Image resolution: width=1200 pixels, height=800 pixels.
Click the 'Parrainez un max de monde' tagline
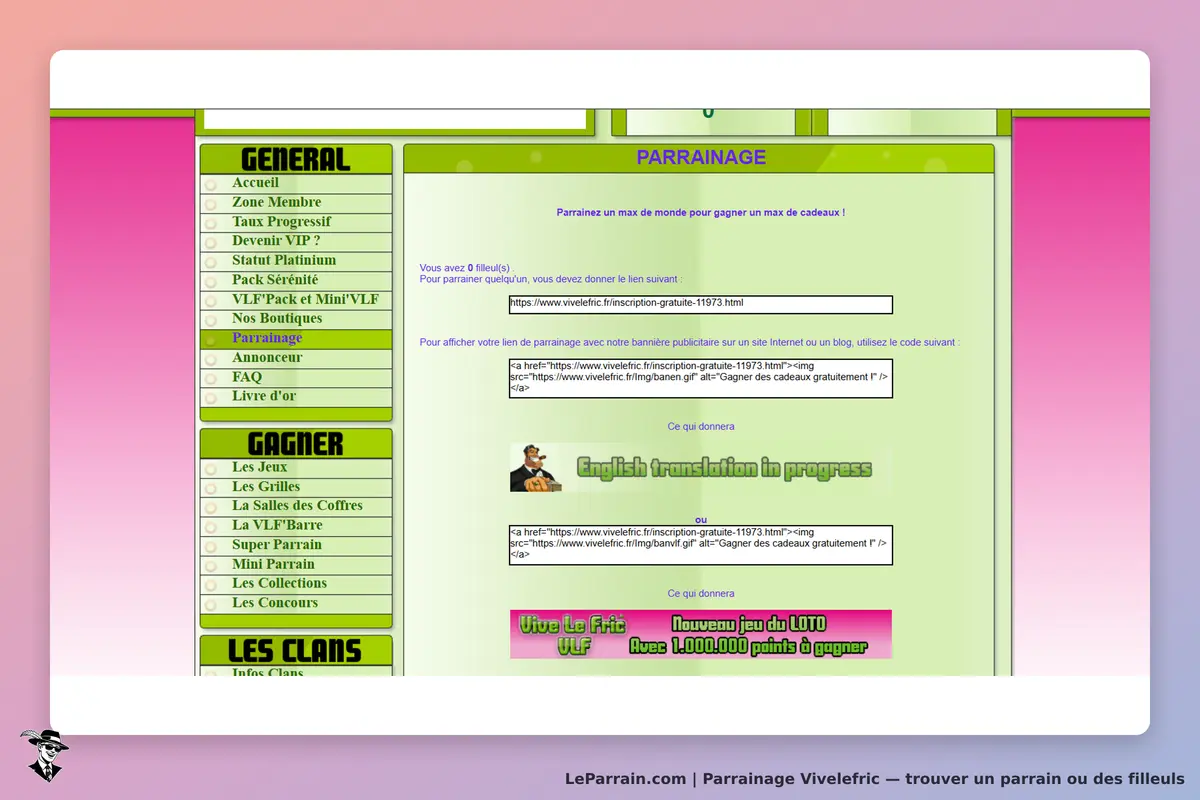tap(701, 212)
